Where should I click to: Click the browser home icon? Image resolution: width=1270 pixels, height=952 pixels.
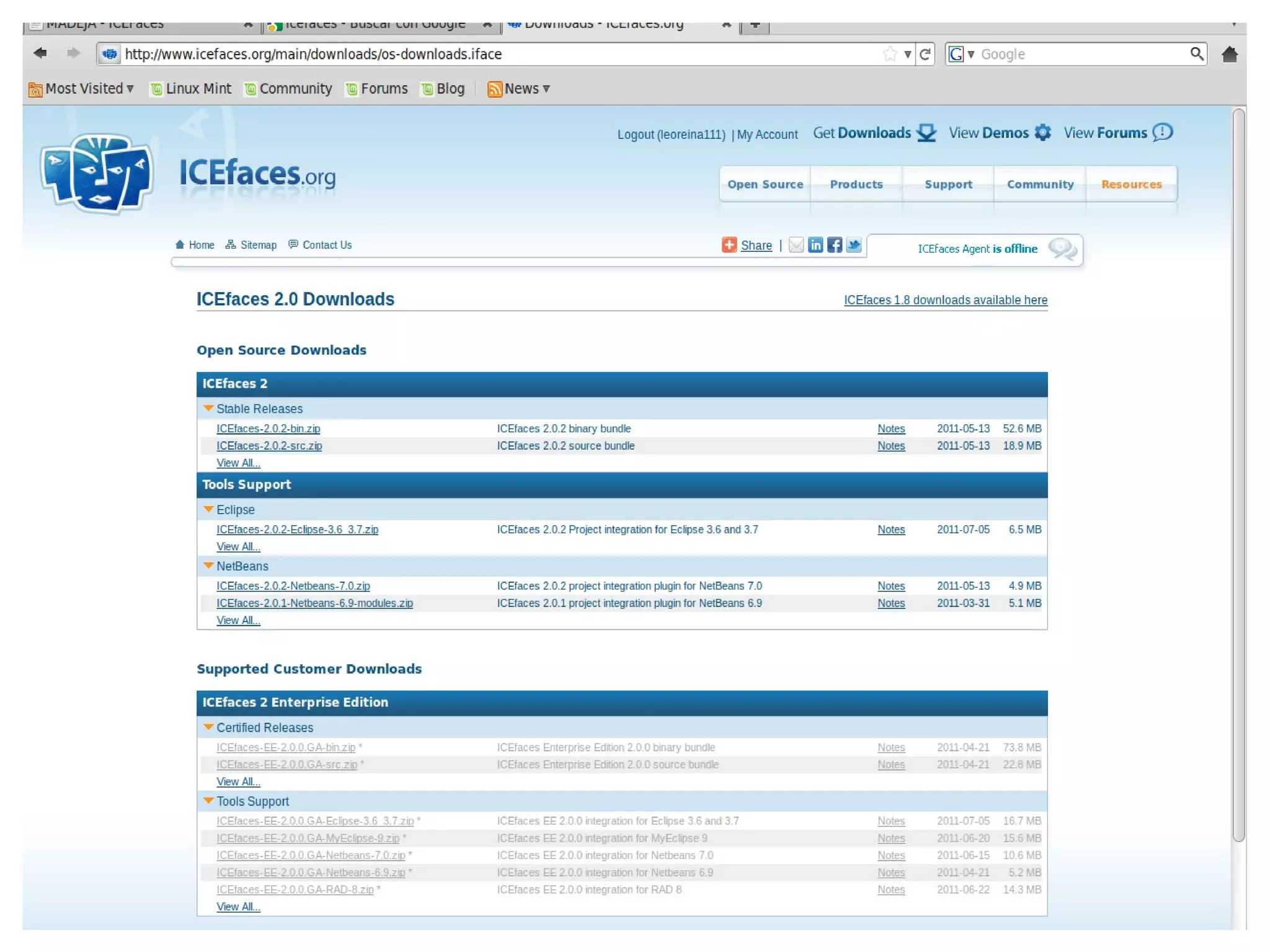point(1229,54)
